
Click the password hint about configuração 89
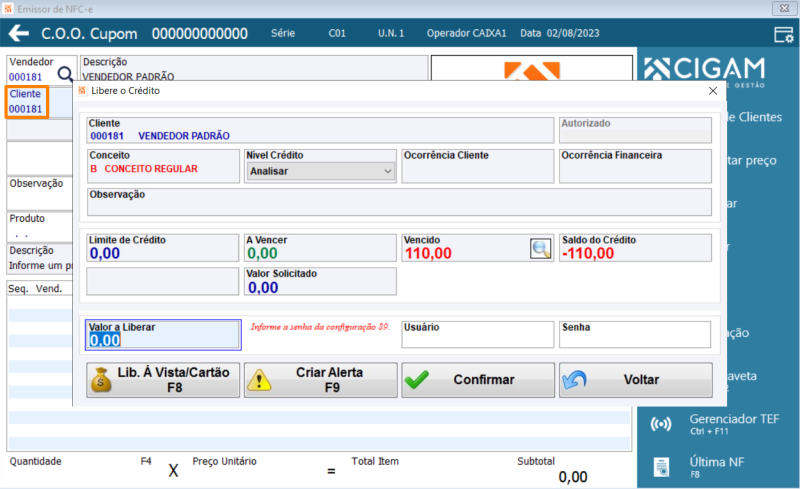319,327
